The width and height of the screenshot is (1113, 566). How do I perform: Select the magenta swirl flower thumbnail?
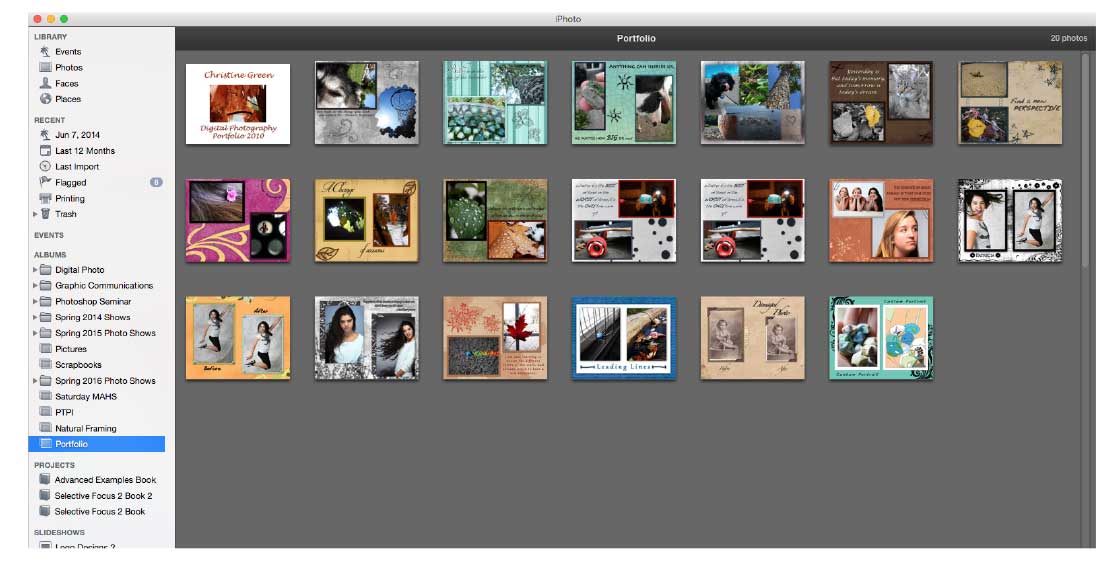(238, 221)
